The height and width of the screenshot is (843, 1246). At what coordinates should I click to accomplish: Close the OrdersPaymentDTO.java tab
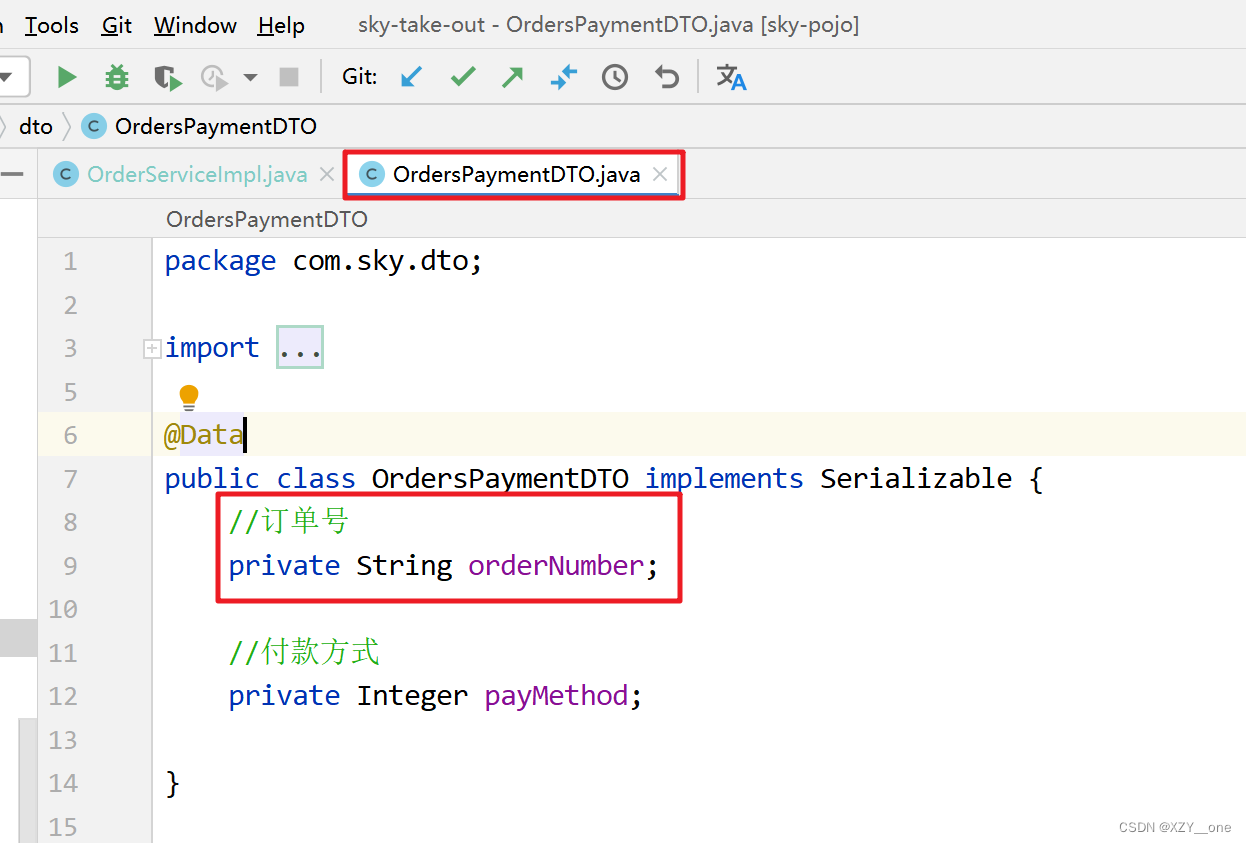pos(660,175)
